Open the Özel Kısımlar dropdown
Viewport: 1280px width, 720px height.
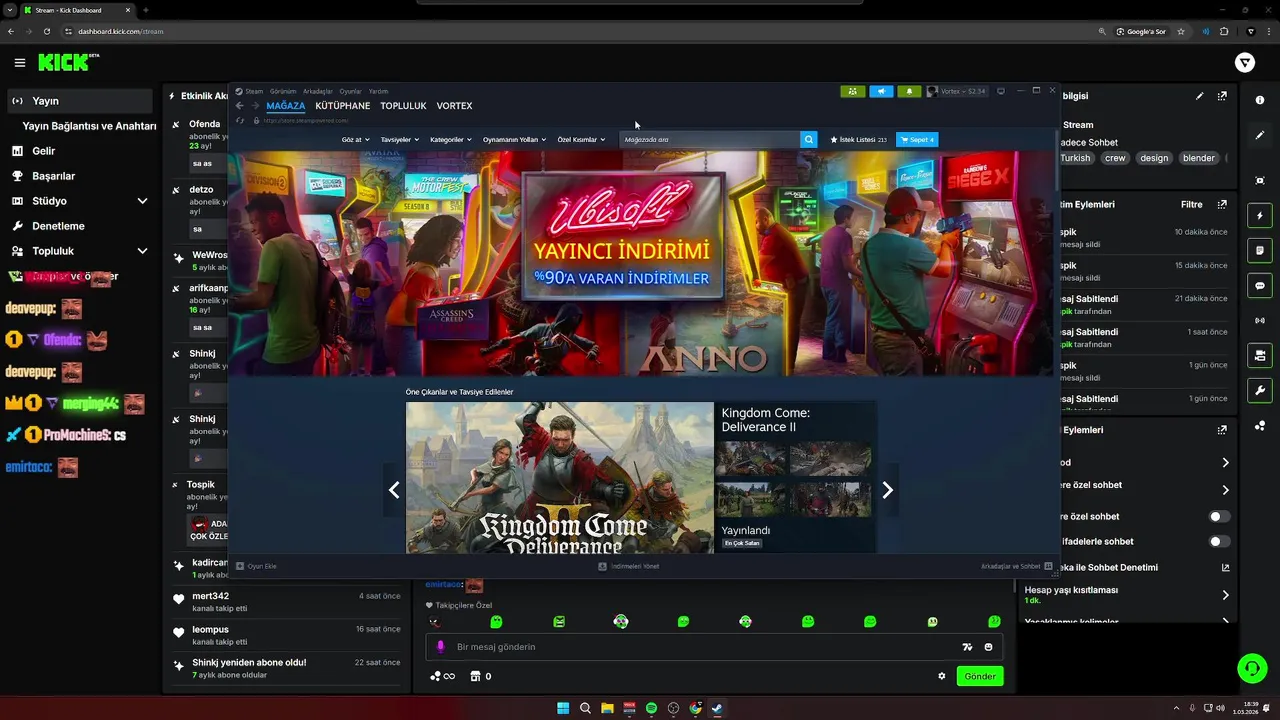pyautogui.click(x=581, y=140)
